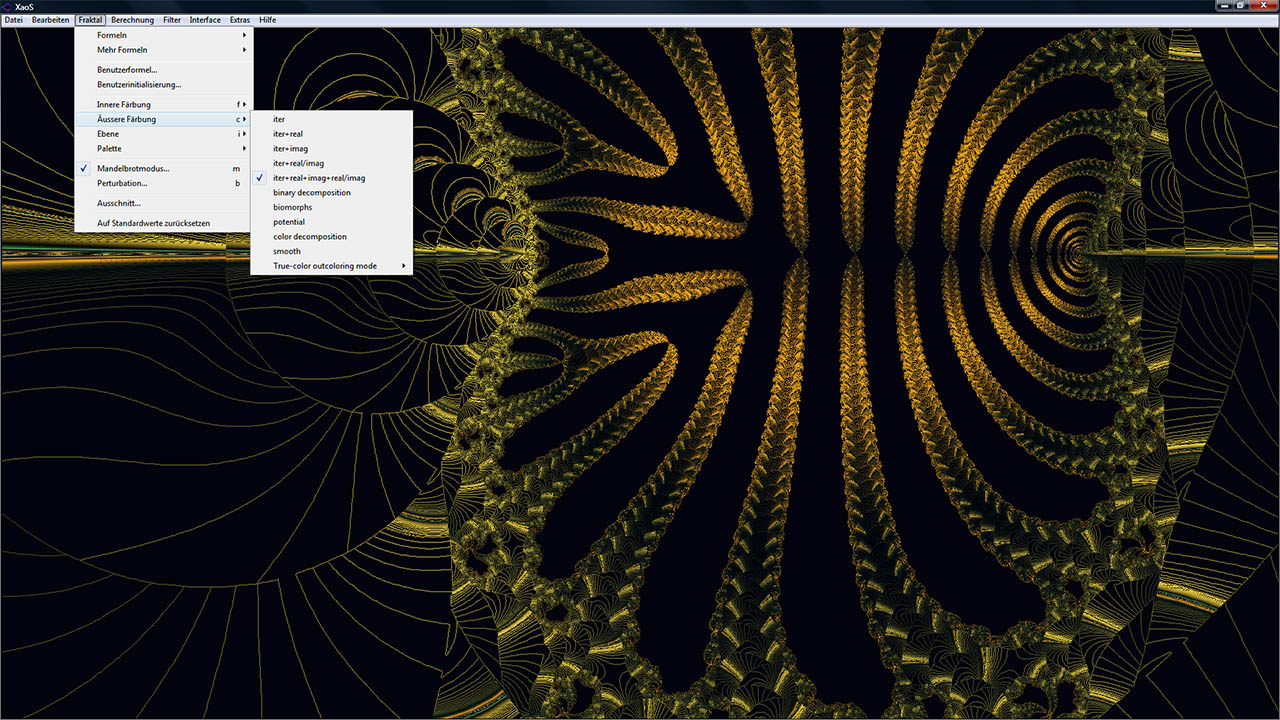Open Benutzerinitialisierung... dialog
1280x720 pixels.
pyautogui.click(x=164, y=85)
